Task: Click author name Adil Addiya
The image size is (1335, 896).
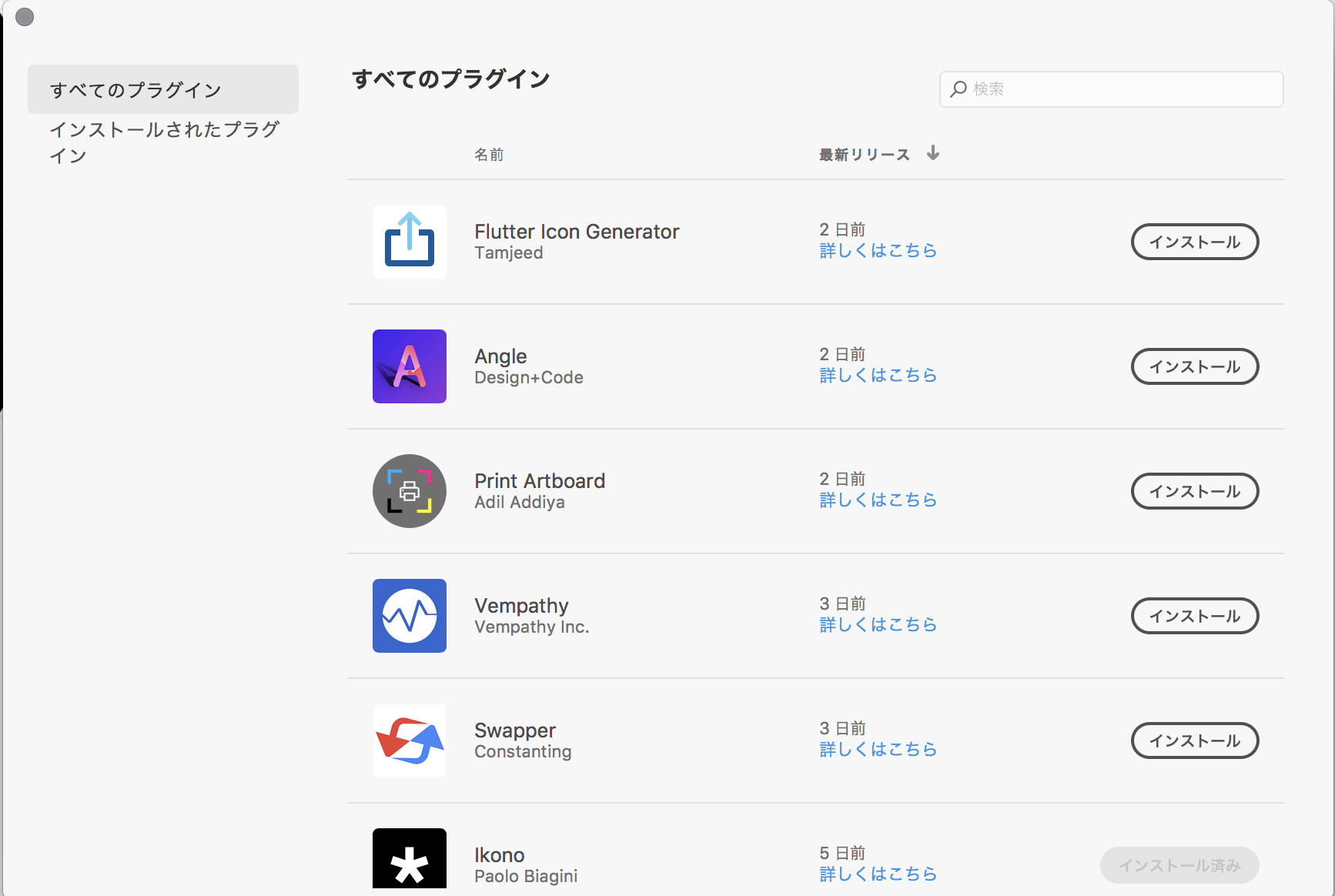Action: pyautogui.click(x=520, y=503)
